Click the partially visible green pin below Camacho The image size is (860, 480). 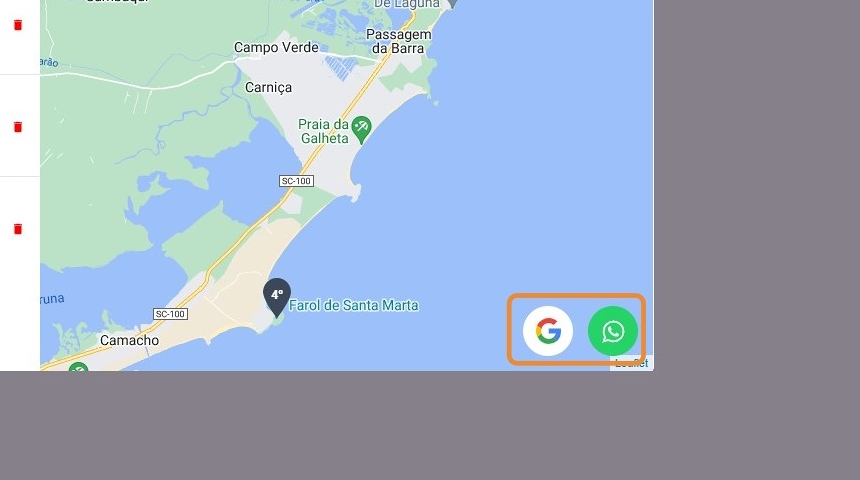(x=78, y=366)
